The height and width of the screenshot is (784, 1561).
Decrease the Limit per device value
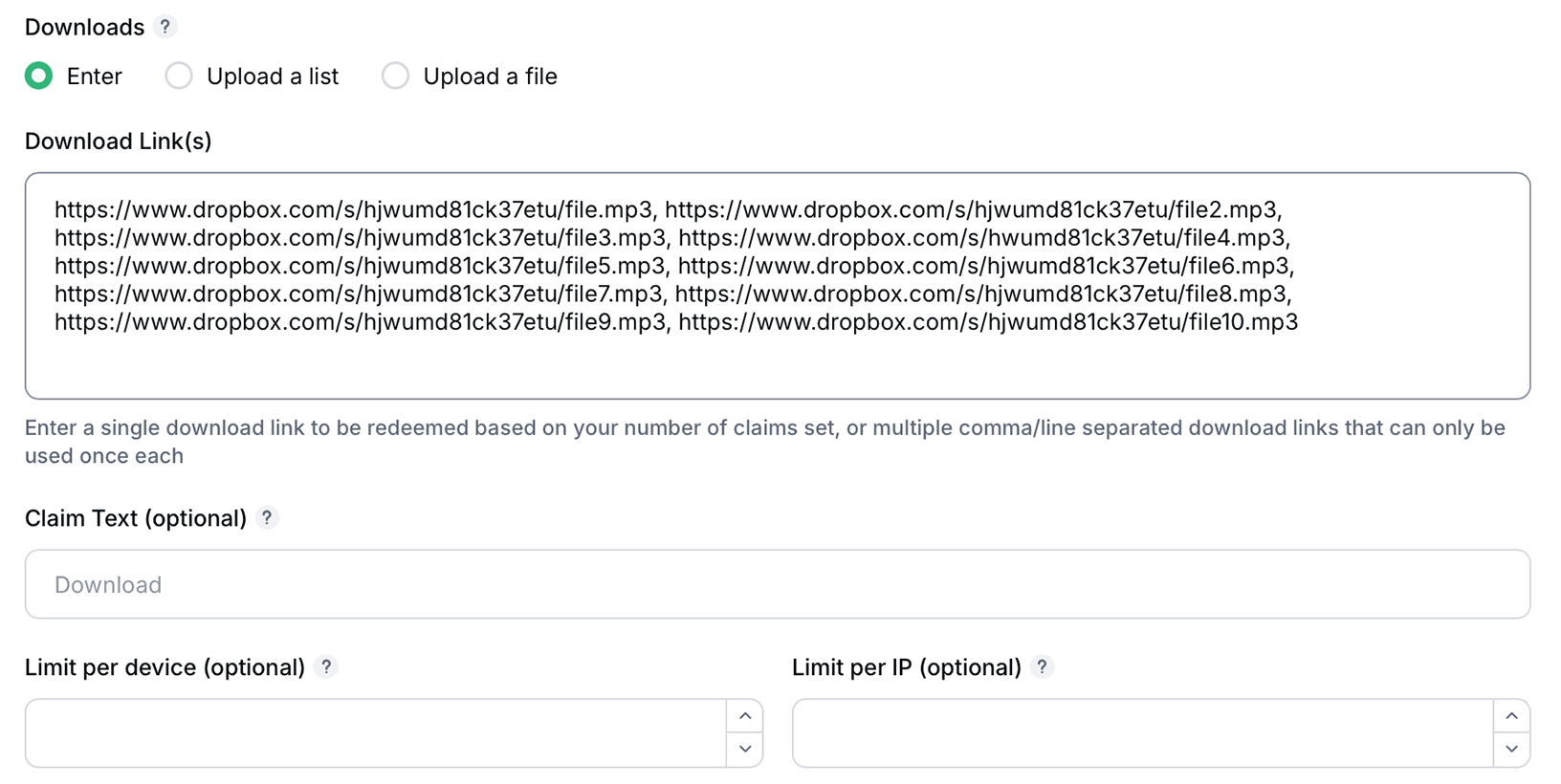[x=745, y=749]
